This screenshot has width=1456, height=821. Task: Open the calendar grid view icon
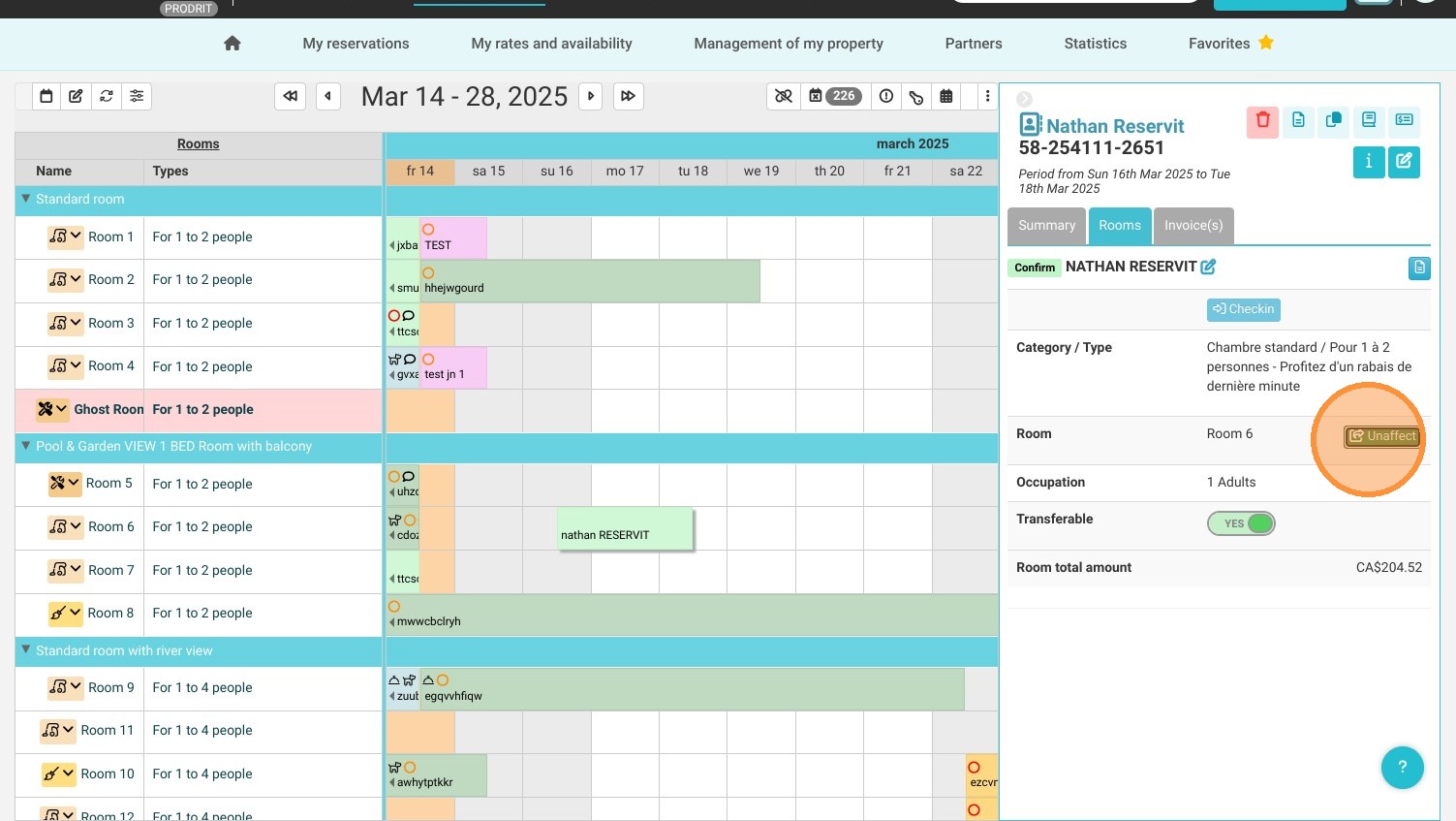(946, 96)
